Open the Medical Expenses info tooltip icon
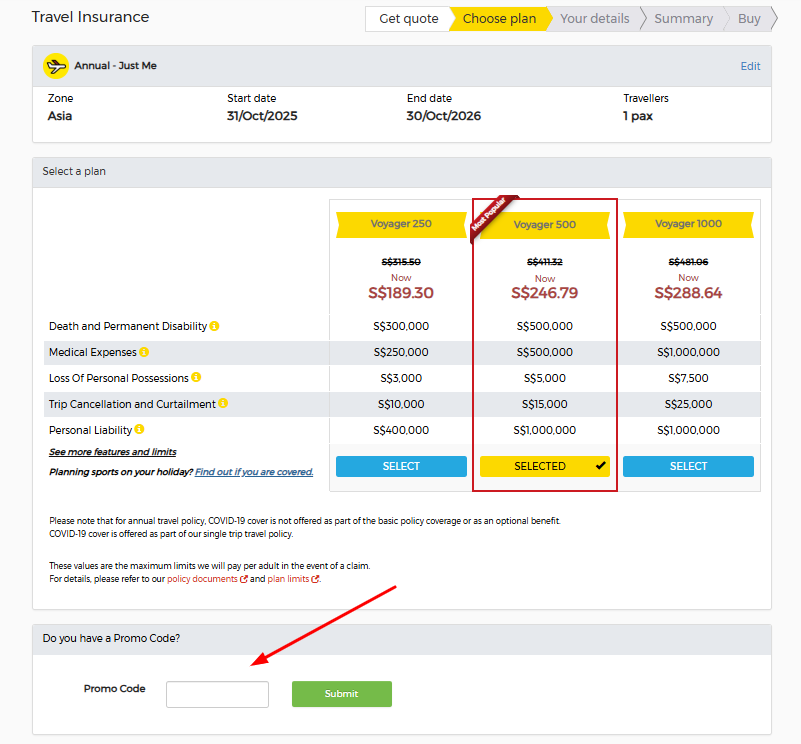Image resolution: width=801 pixels, height=744 pixels. pyautogui.click(x=144, y=351)
